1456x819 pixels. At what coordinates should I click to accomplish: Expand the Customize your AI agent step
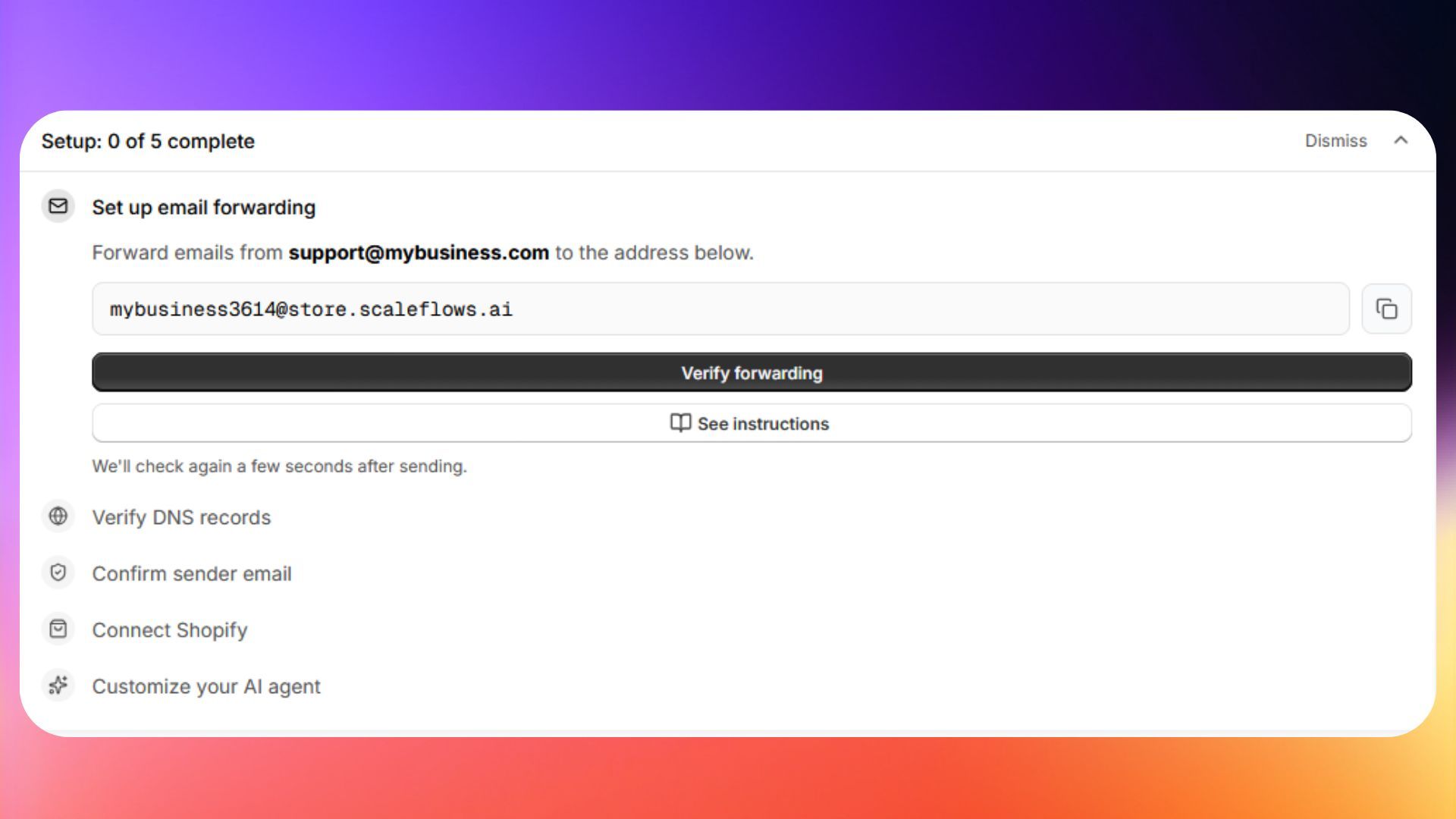click(x=206, y=686)
